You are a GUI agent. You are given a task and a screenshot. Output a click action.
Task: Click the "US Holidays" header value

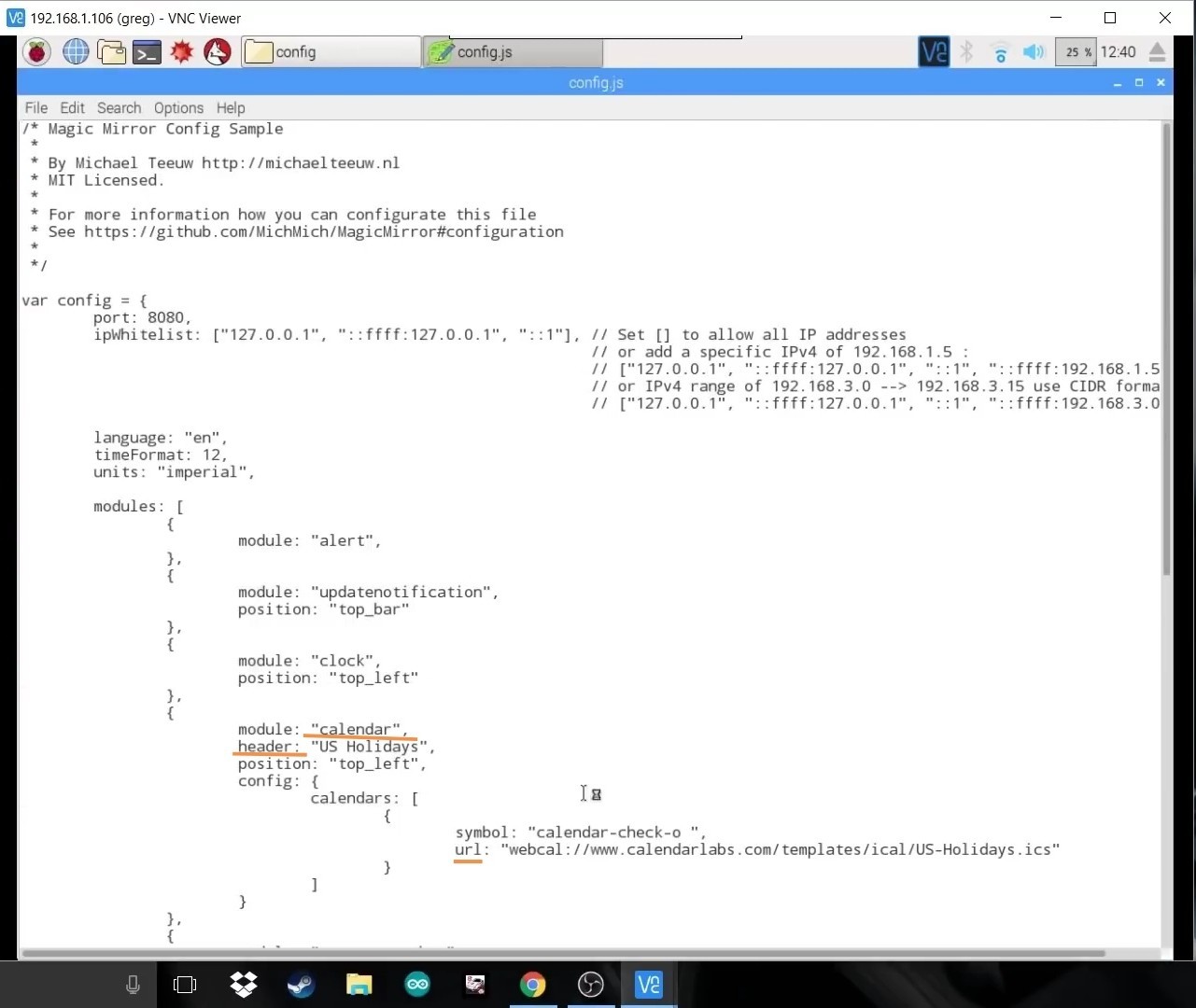369,747
